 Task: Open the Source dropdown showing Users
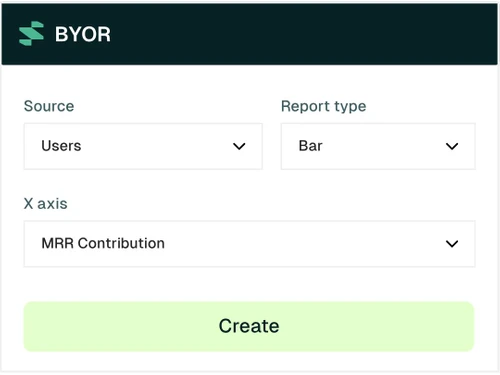(x=143, y=146)
